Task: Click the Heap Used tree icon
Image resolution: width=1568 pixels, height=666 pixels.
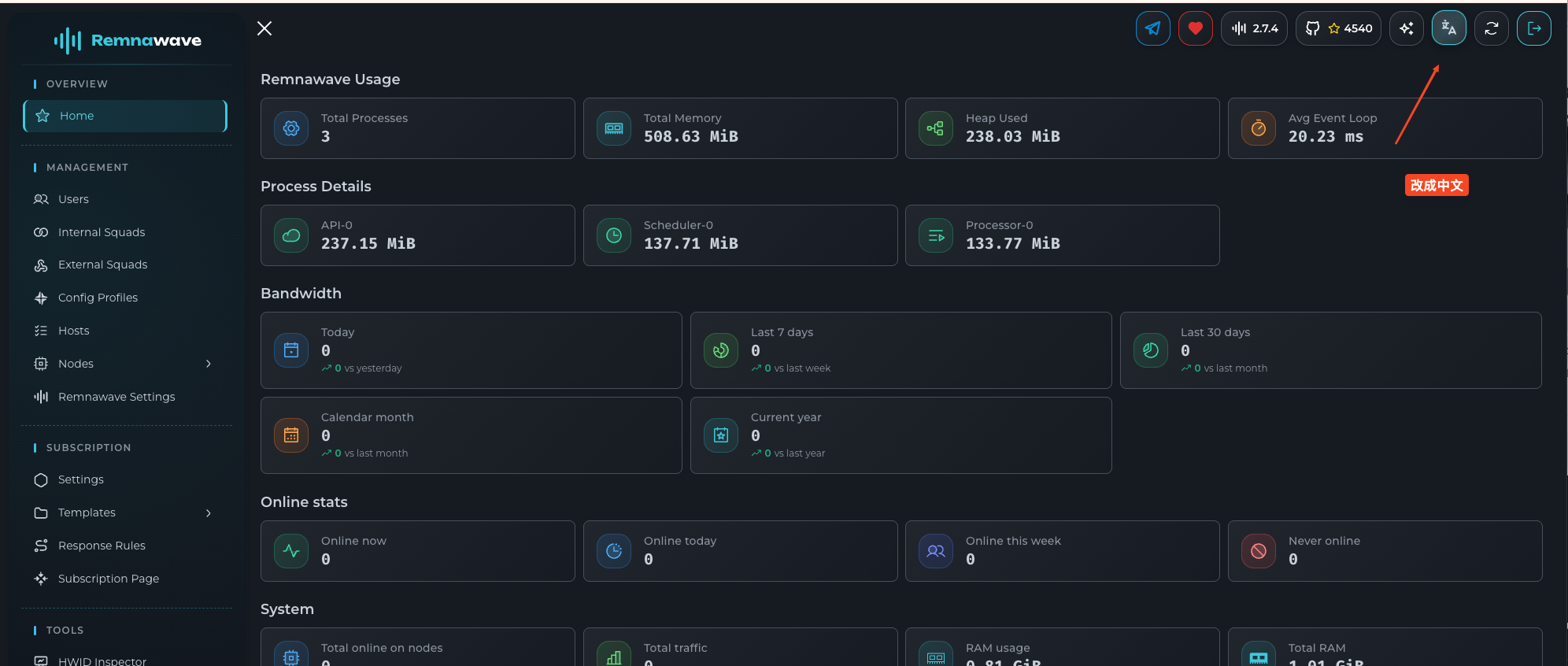Action: (x=936, y=128)
